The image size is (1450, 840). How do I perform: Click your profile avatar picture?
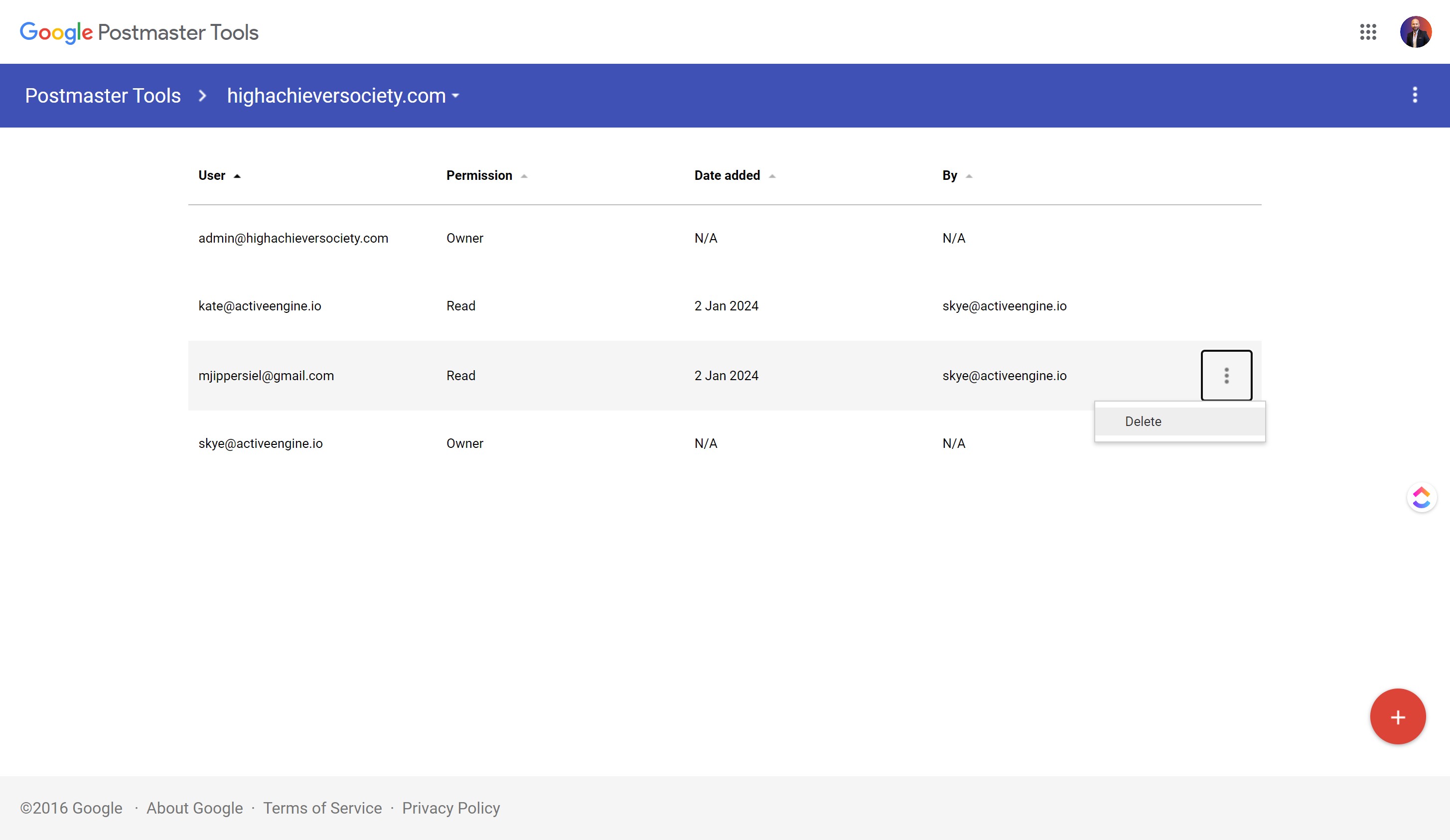click(1416, 32)
